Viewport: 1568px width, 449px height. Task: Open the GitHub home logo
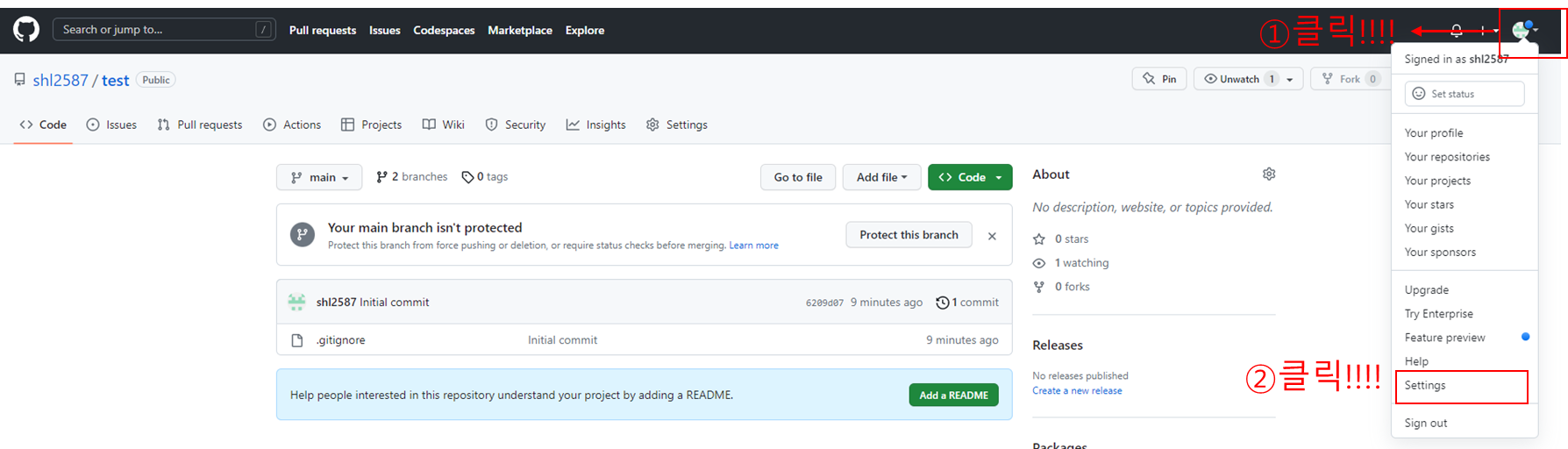pyautogui.click(x=26, y=30)
